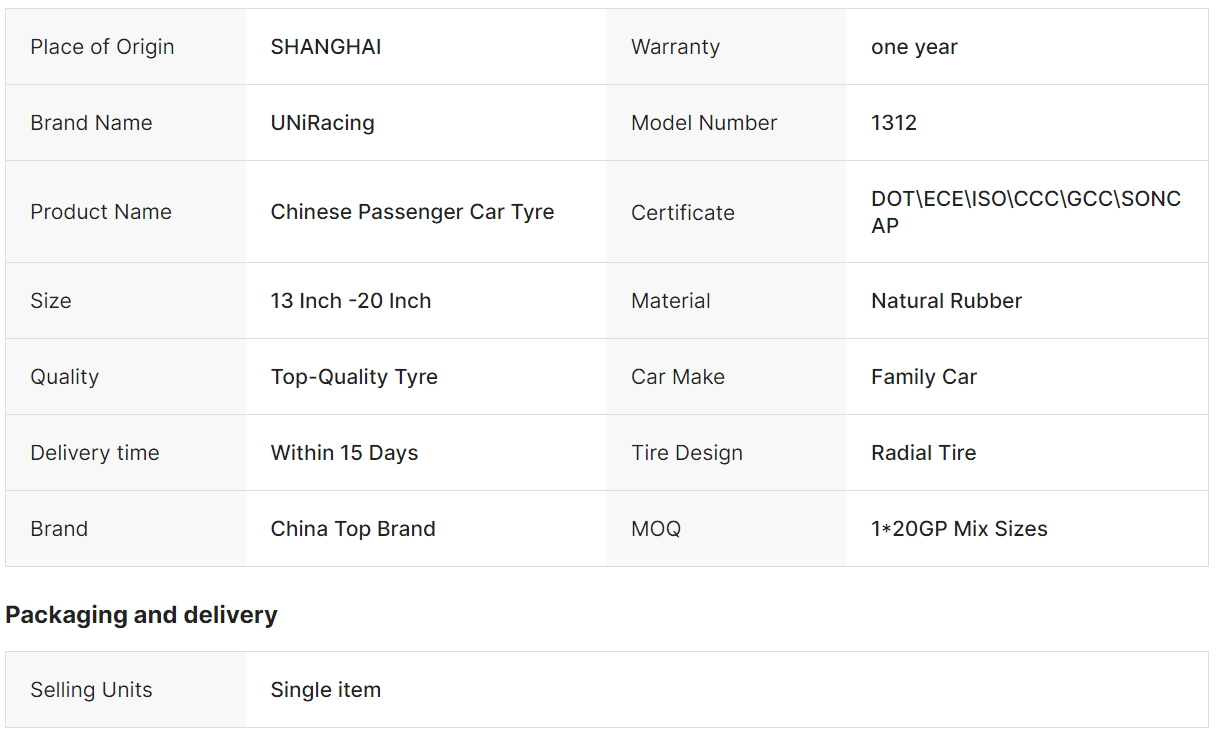The width and height of the screenshot is (1228, 738).
Task: Click the 'Certificate' label cell
Action: point(683,213)
